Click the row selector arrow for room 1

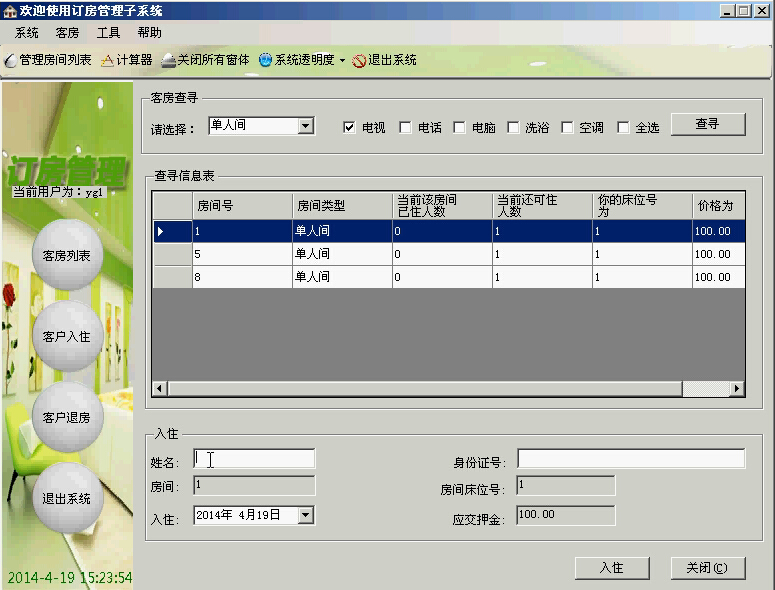(x=172, y=231)
